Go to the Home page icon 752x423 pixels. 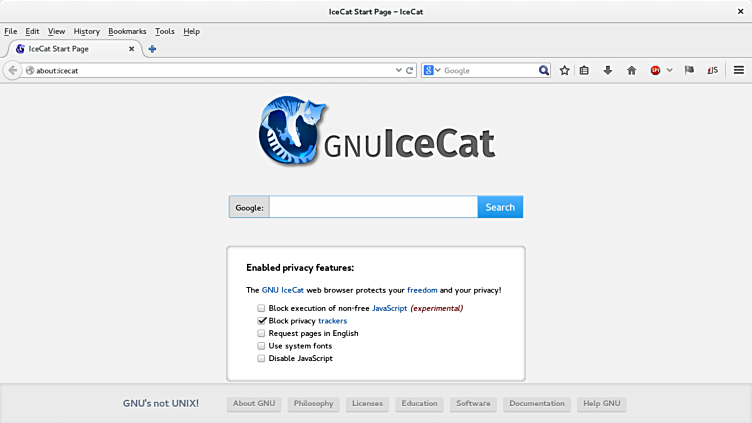coord(632,70)
